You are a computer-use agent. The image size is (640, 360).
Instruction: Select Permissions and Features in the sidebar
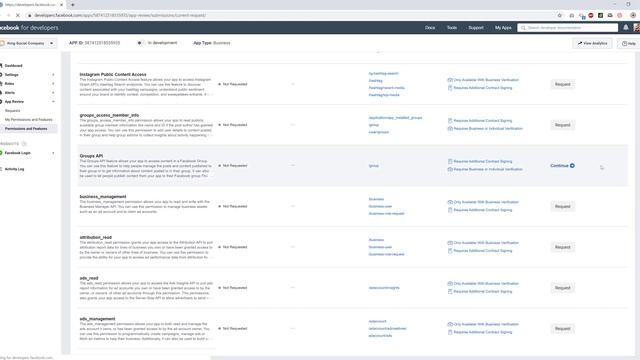tap(26, 129)
